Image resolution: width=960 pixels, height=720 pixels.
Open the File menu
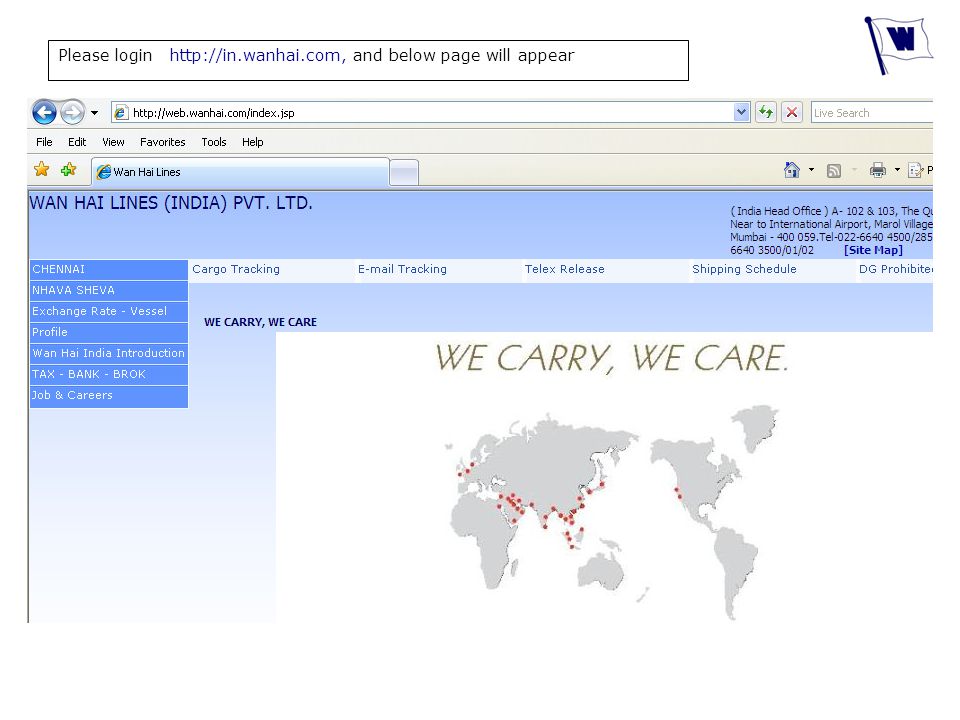pyautogui.click(x=44, y=142)
